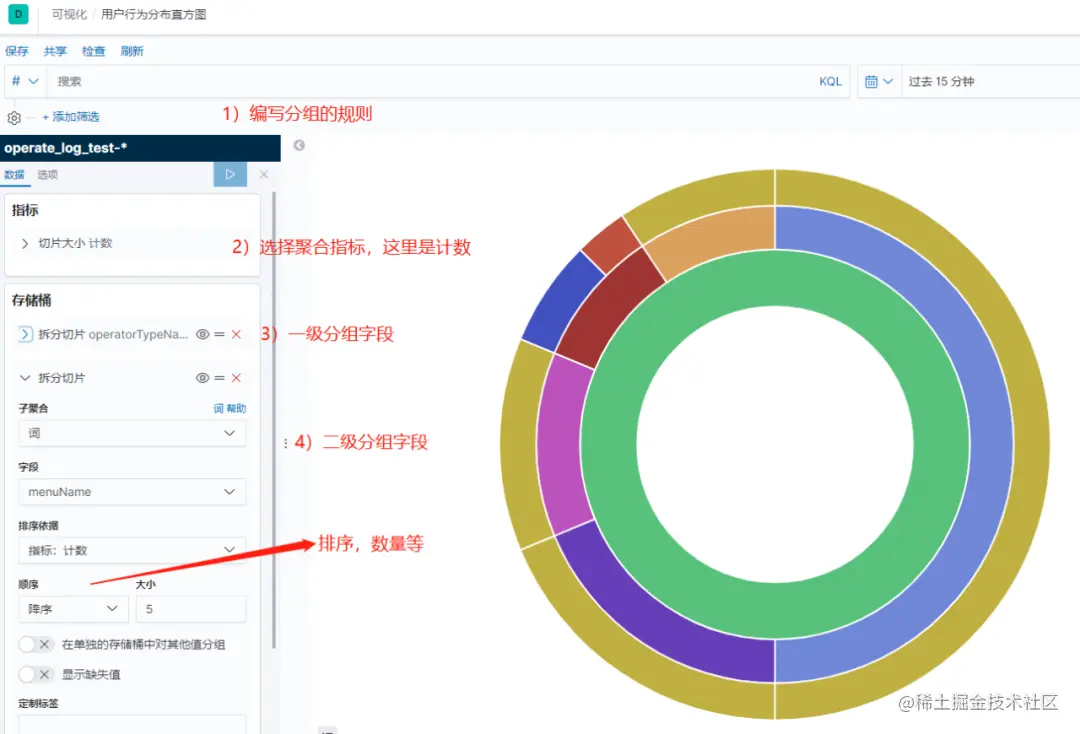Toggle group other values in separate bucket
The image size is (1080, 734).
coord(35,644)
